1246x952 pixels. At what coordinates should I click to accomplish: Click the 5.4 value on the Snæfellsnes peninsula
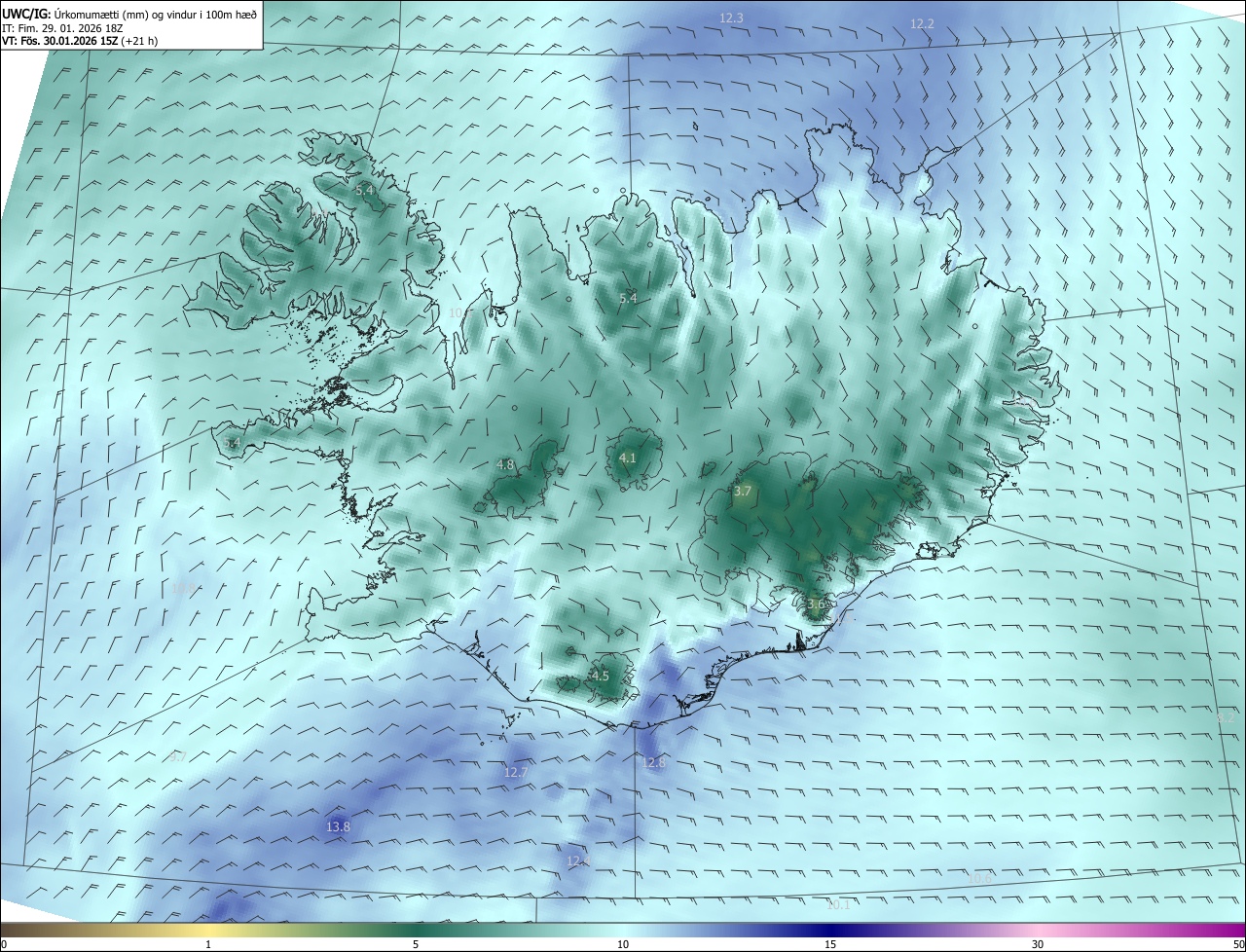[232, 444]
